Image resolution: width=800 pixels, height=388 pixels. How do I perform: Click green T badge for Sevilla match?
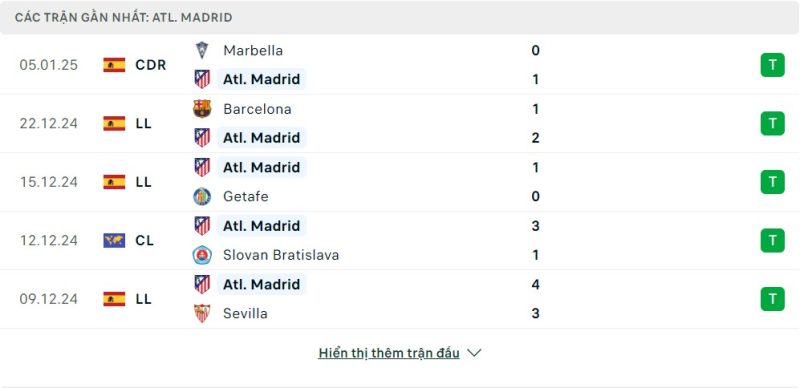click(x=772, y=299)
